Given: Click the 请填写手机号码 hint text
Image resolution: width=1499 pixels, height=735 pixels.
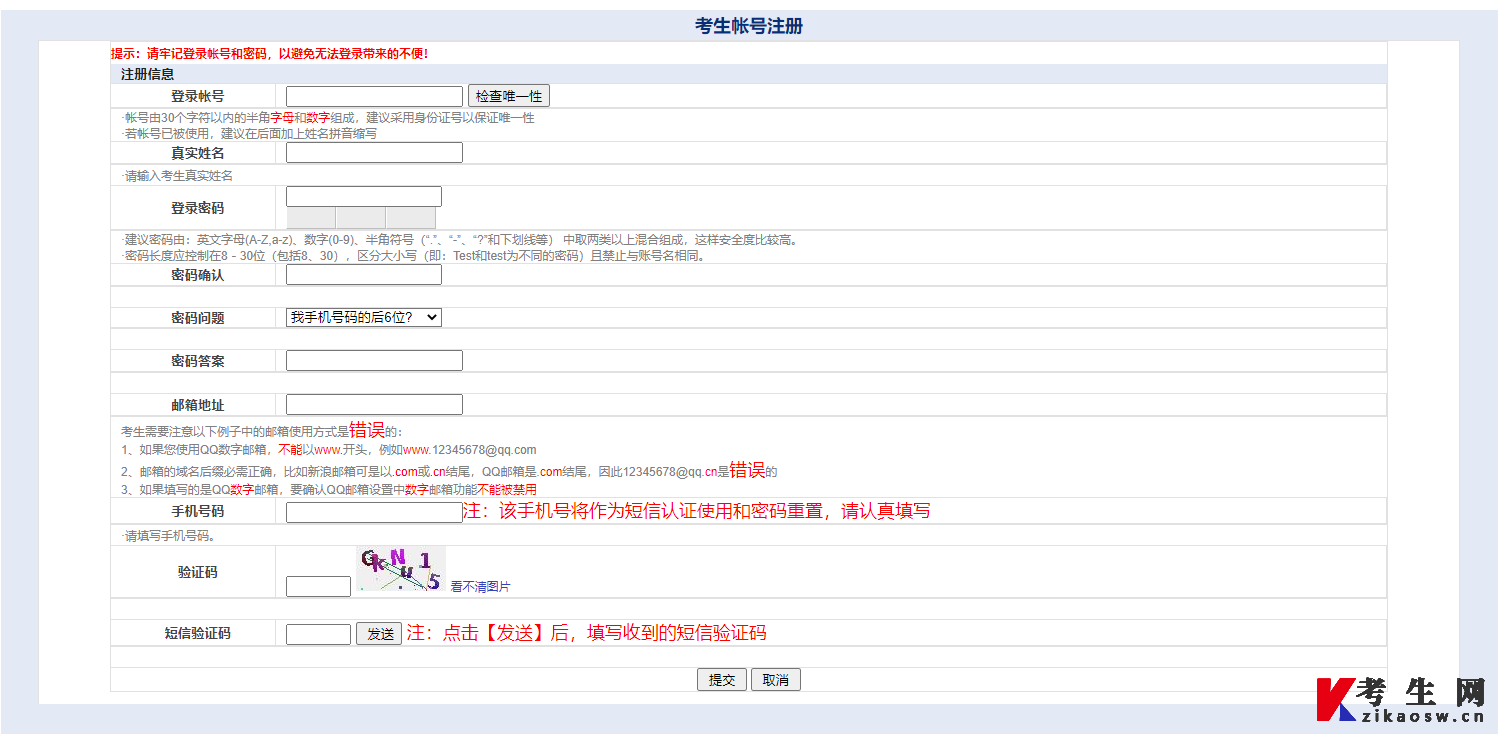Looking at the screenshot, I should tap(168, 536).
